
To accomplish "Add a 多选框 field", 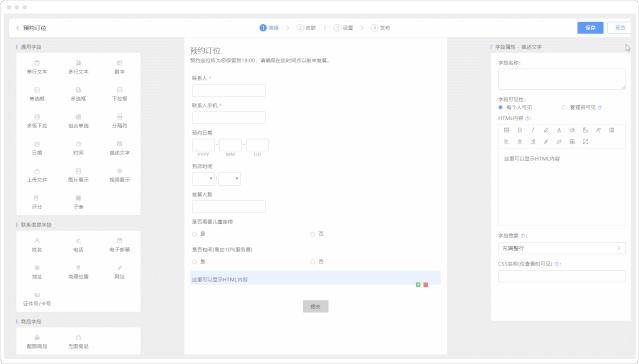I will [x=78, y=94].
